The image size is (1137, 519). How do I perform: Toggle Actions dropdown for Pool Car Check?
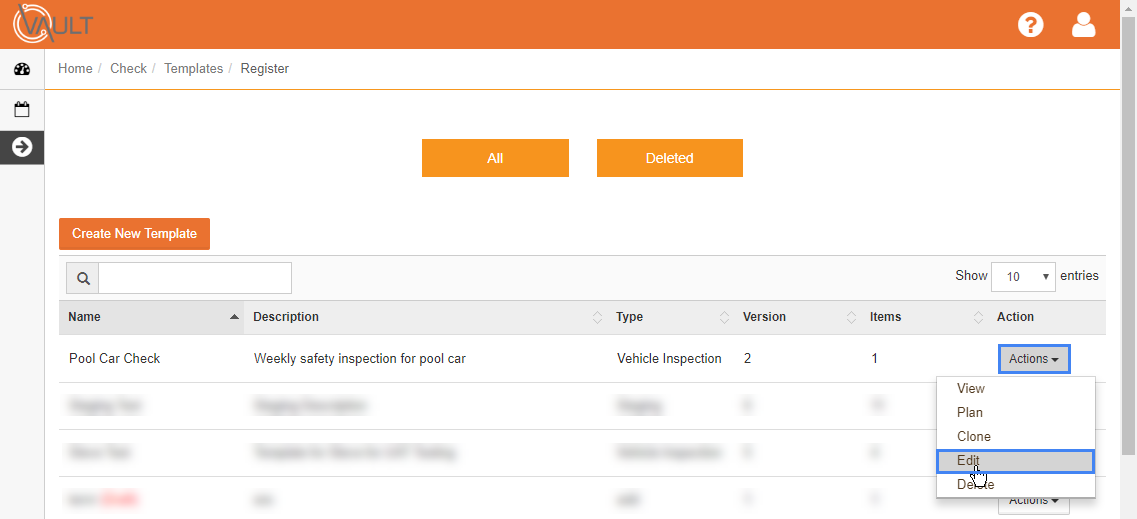[x=1033, y=359]
